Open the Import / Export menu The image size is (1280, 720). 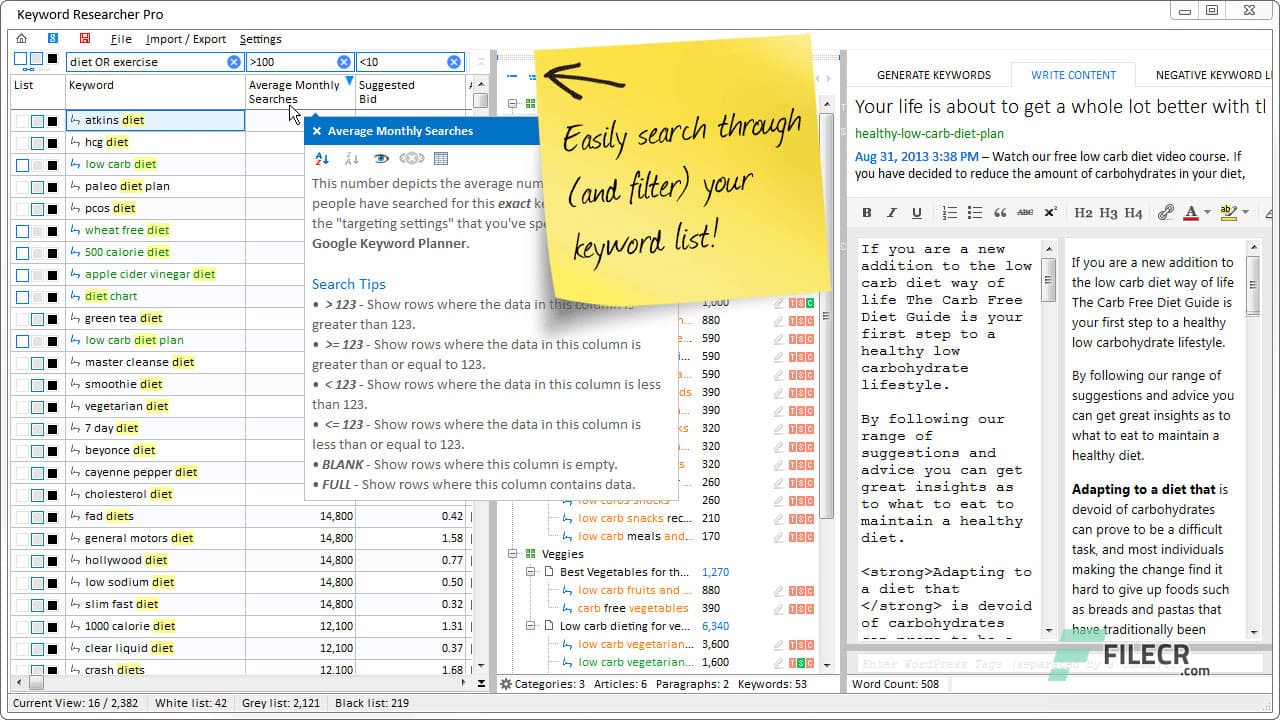coord(187,39)
